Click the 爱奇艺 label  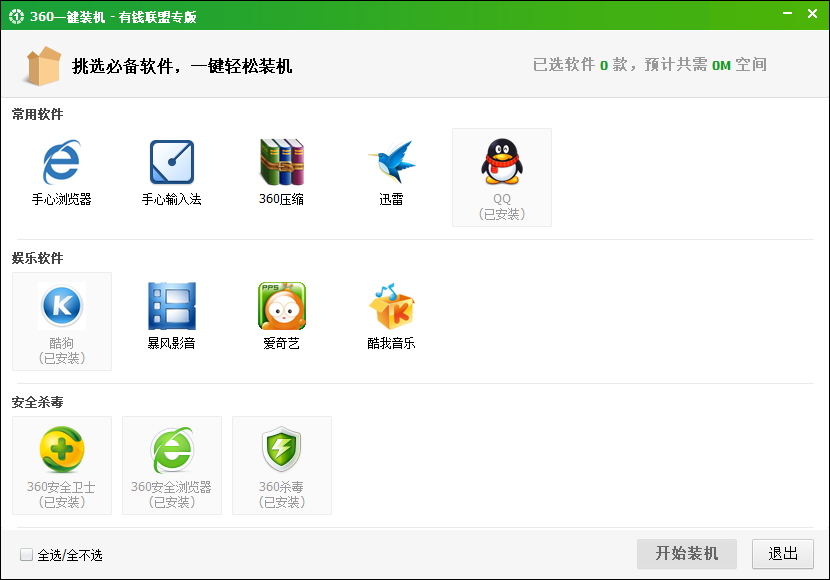pos(282,343)
